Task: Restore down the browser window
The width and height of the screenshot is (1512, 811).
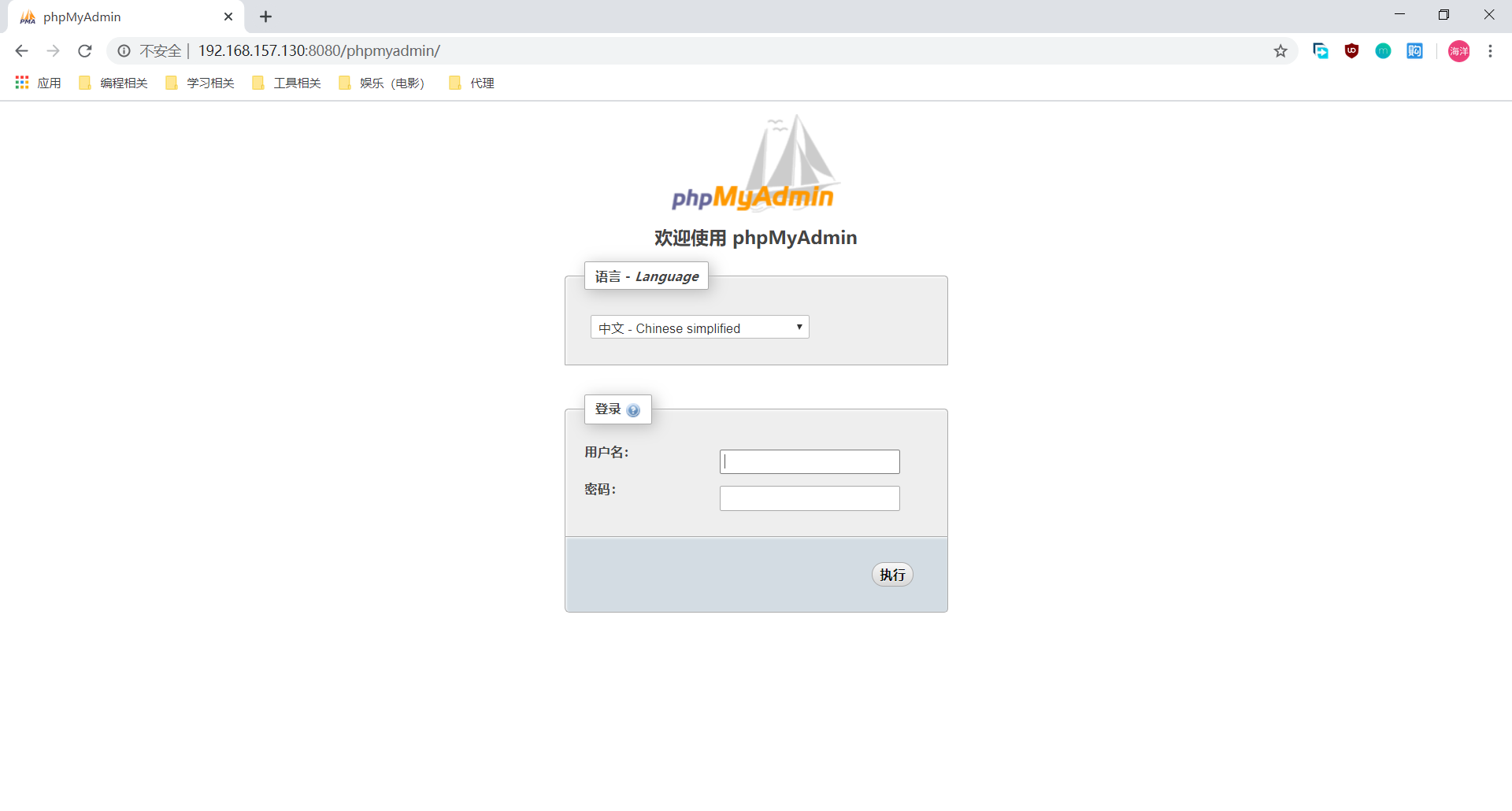Action: pyautogui.click(x=1443, y=14)
